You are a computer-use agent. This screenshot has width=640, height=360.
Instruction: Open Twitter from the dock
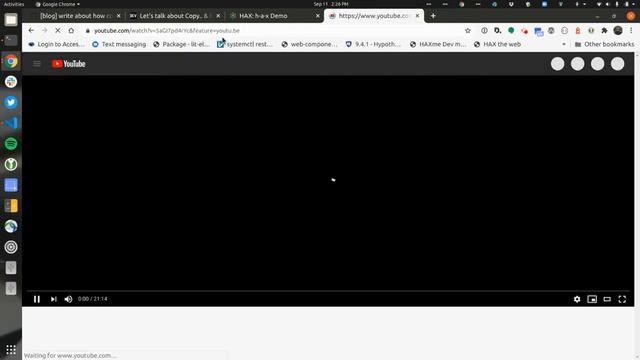pos(11,102)
